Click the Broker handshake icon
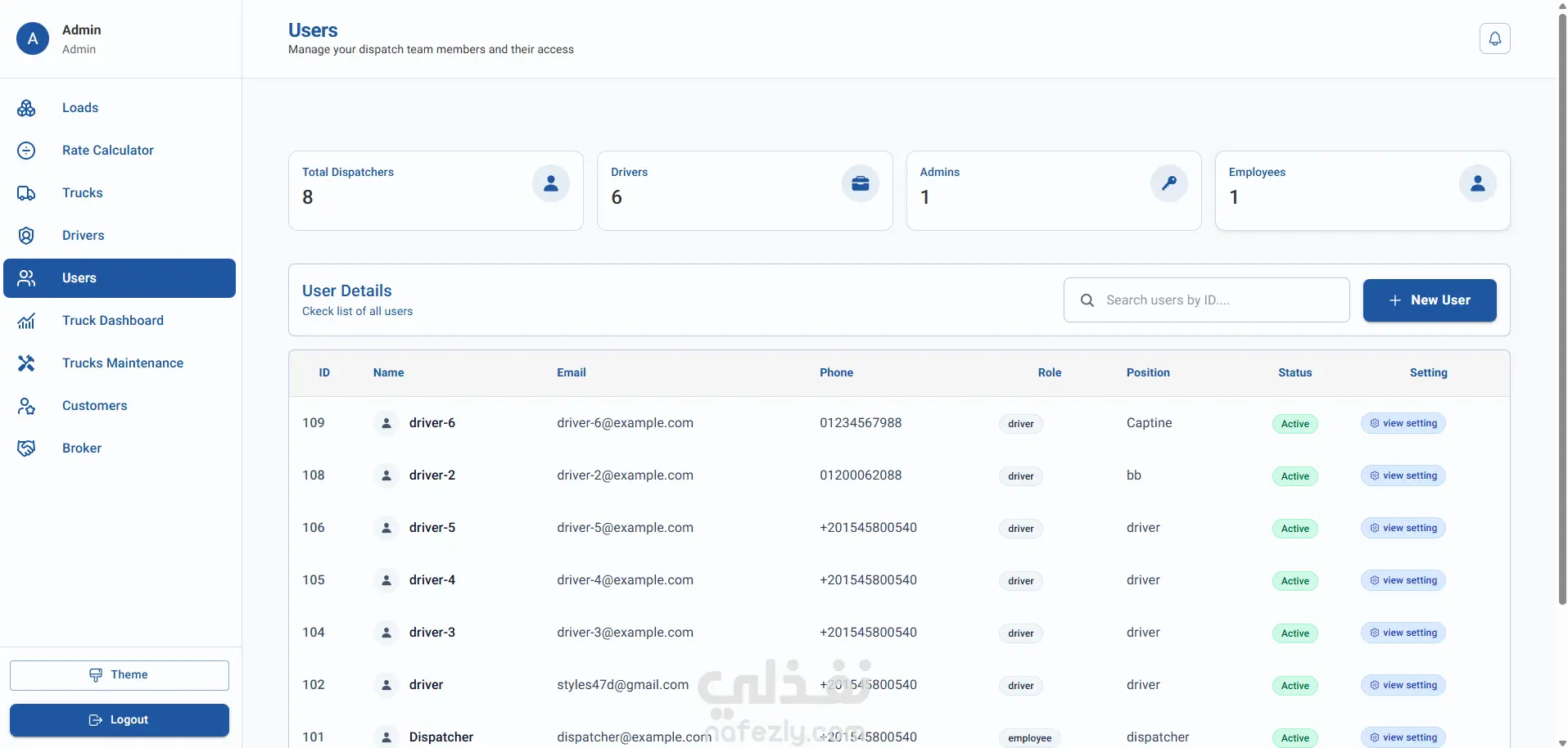The width and height of the screenshot is (1568, 748). click(x=26, y=448)
